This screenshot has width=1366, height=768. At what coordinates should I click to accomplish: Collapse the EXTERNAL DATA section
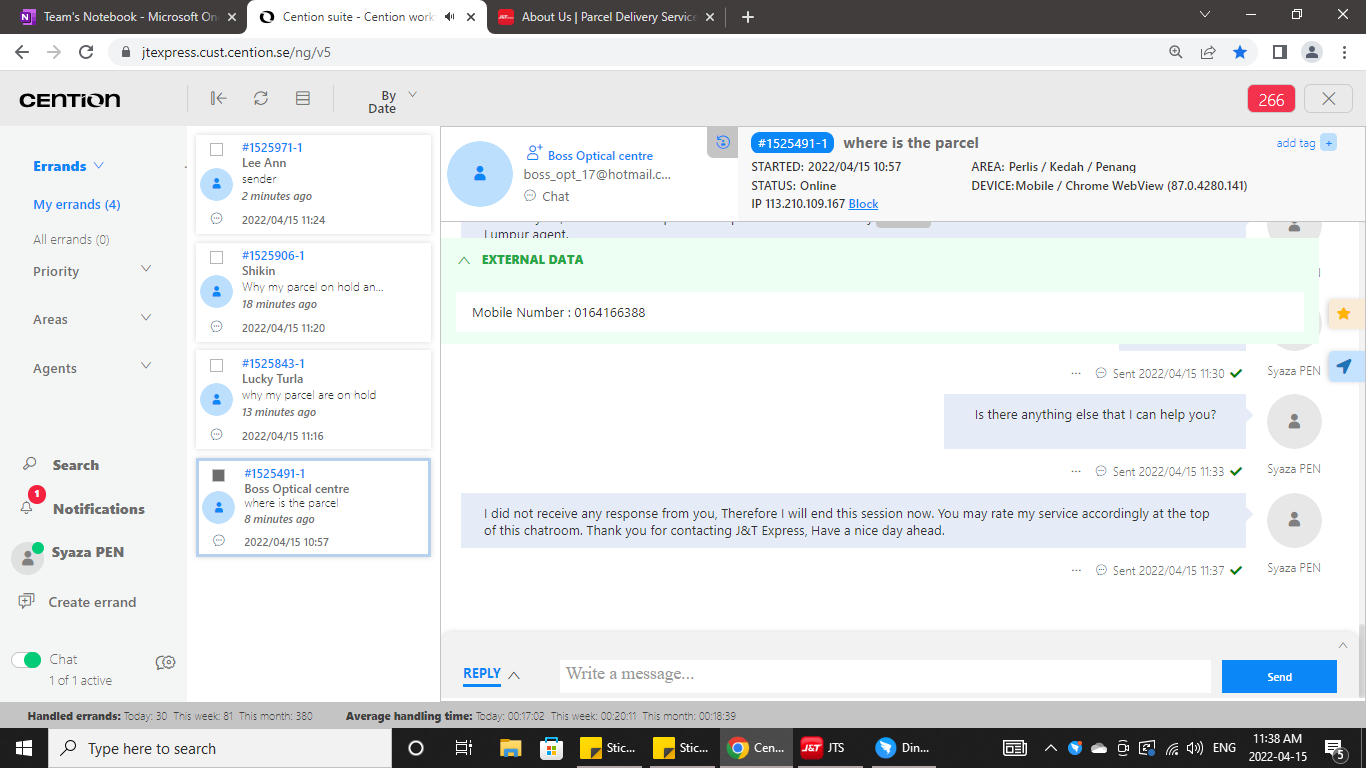463,260
